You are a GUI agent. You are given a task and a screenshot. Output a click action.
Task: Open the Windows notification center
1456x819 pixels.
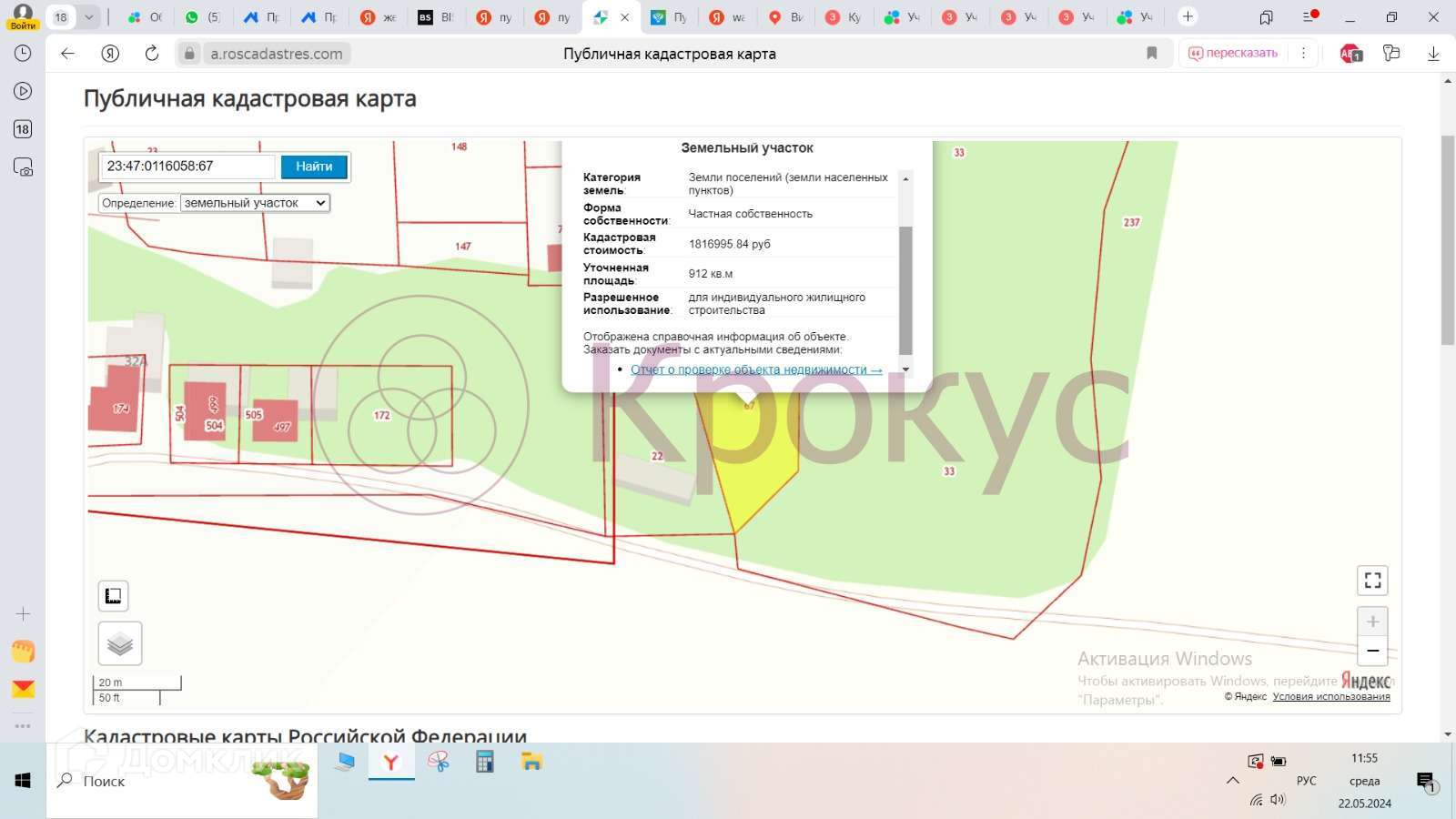(1426, 782)
